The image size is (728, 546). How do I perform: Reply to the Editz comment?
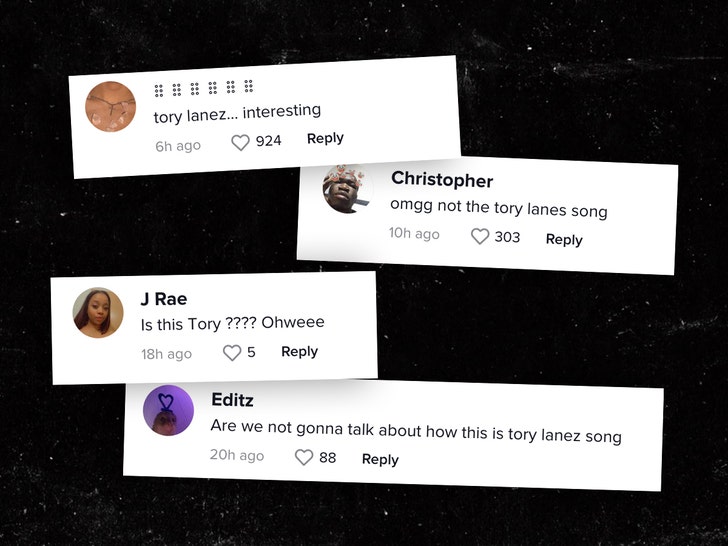coord(380,459)
